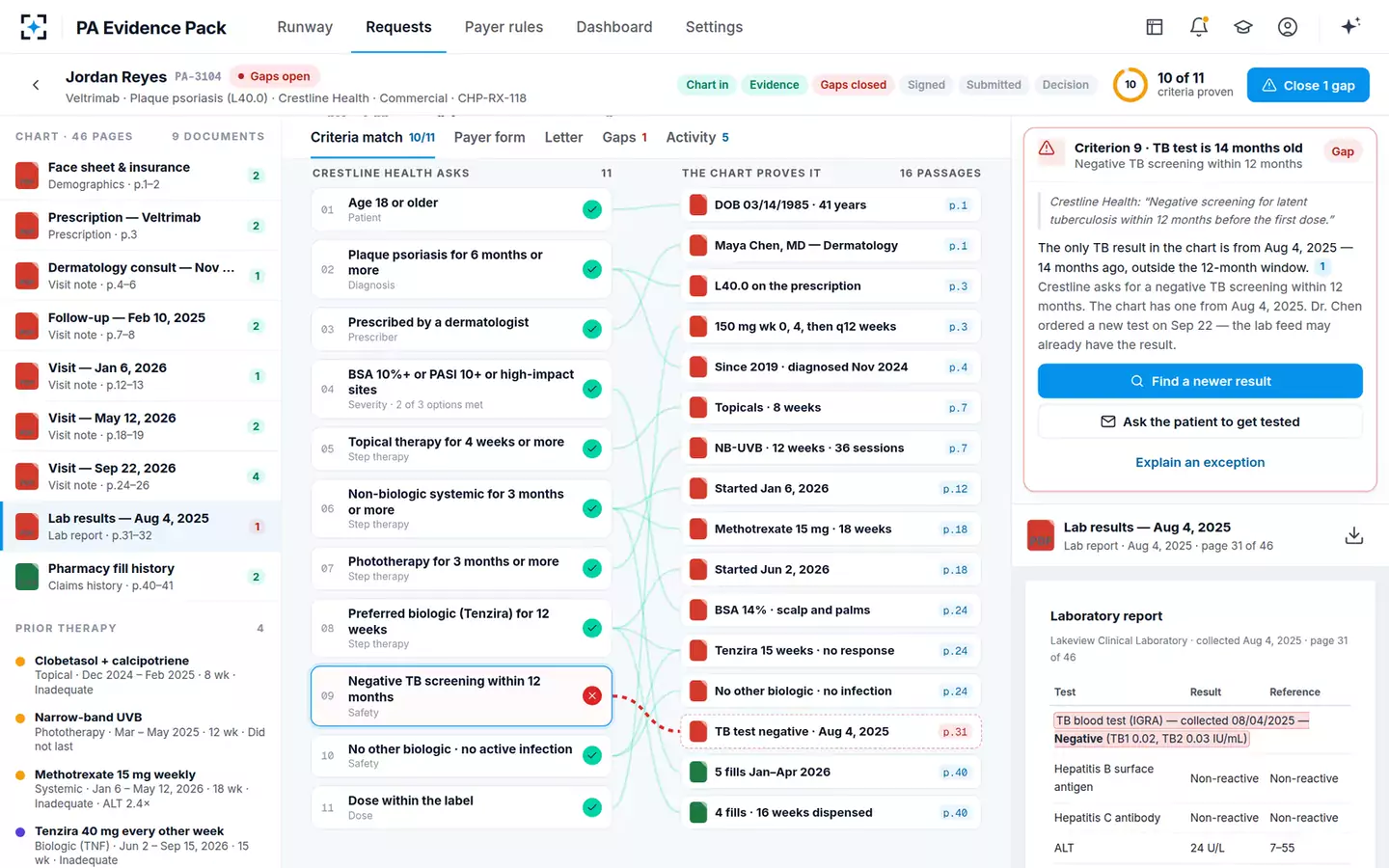Click green check on Dose within the label
The image size is (1389, 868).
click(x=592, y=807)
